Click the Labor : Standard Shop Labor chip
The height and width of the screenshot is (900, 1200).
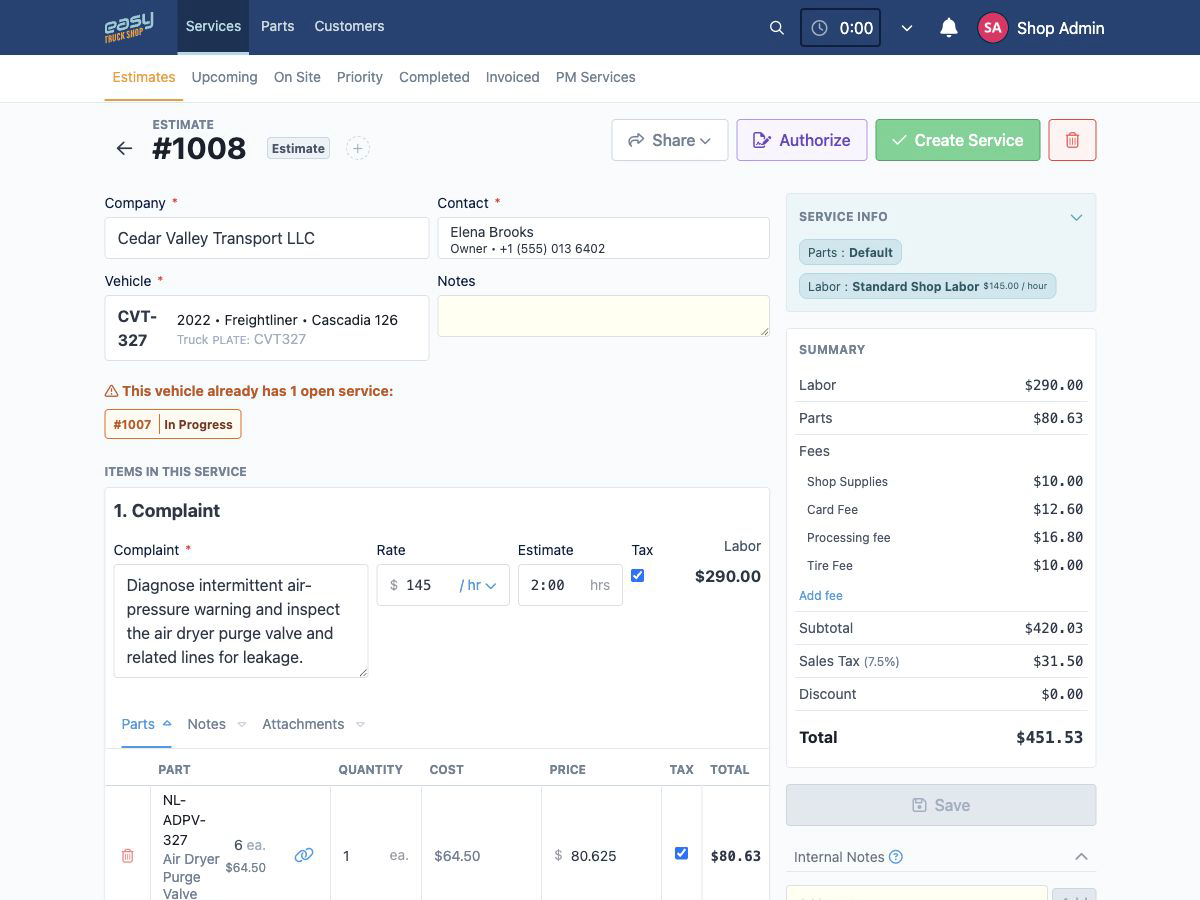pos(927,286)
